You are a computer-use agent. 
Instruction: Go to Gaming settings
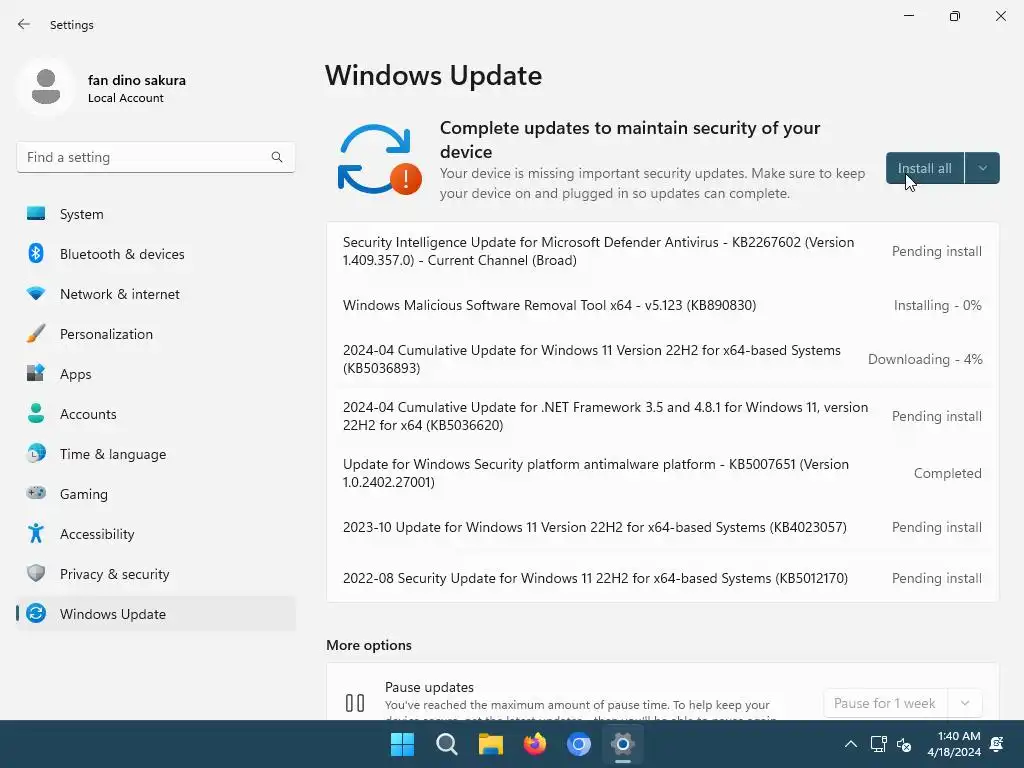(x=156, y=493)
